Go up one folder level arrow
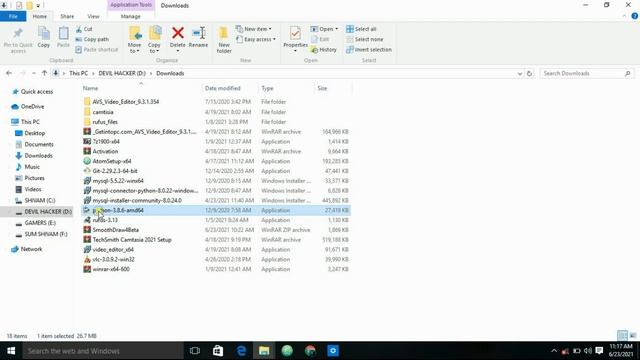This screenshot has width=640, height=360. click(x=44, y=73)
